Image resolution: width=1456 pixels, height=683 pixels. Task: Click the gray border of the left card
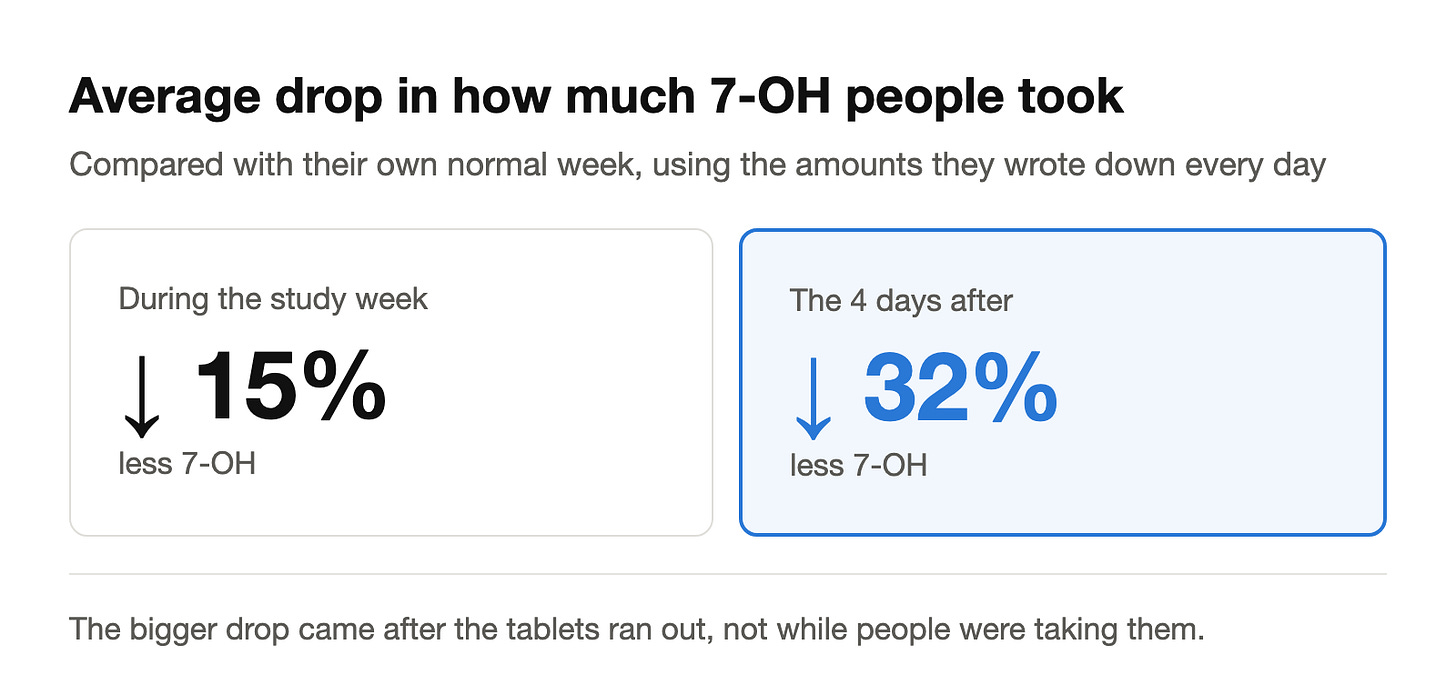pyautogui.click(x=71, y=382)
